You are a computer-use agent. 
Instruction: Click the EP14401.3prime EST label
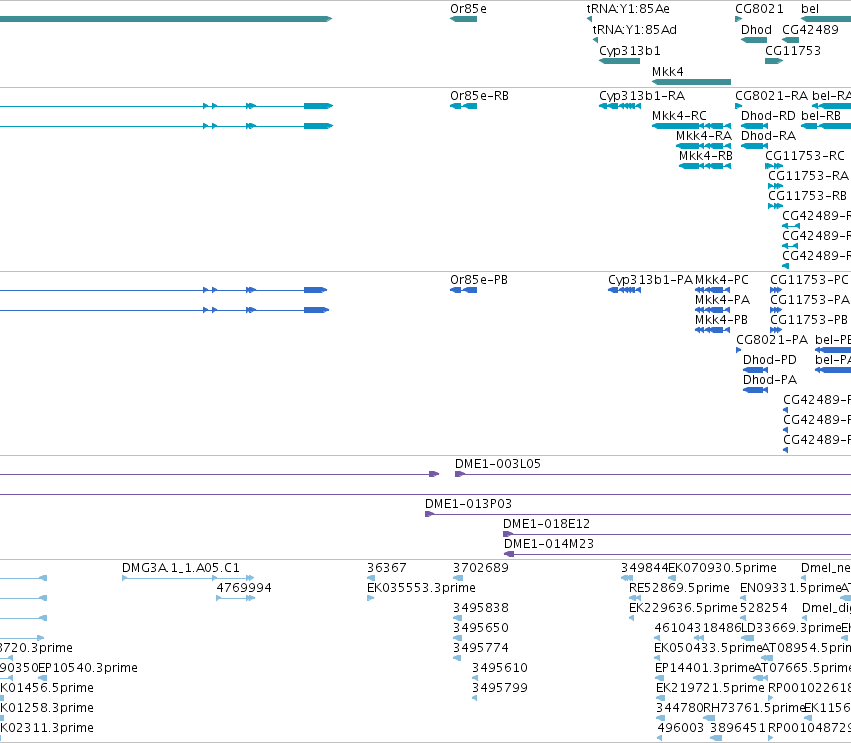(x=704, y=668)
